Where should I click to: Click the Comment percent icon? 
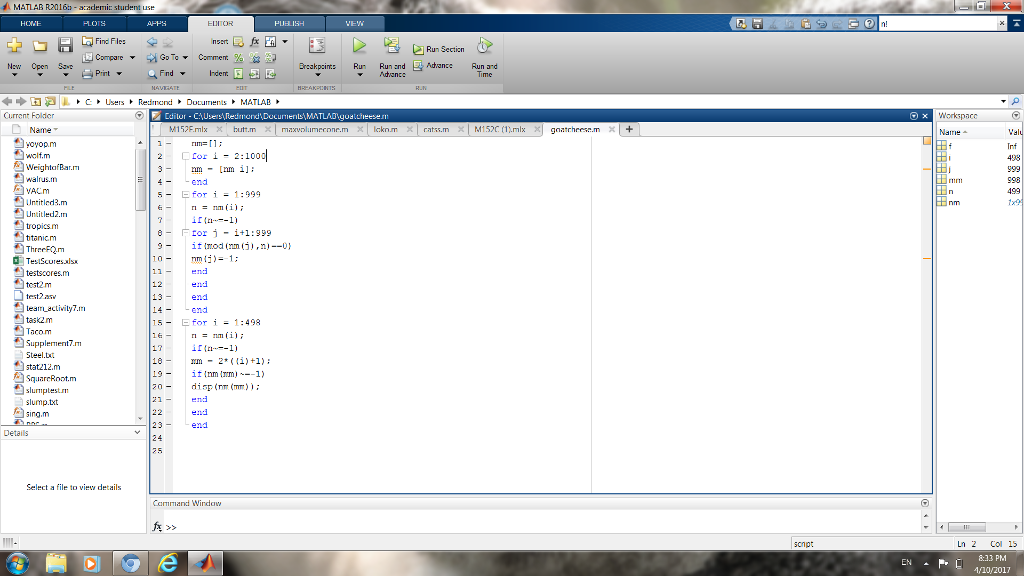[x=238, y=58]
